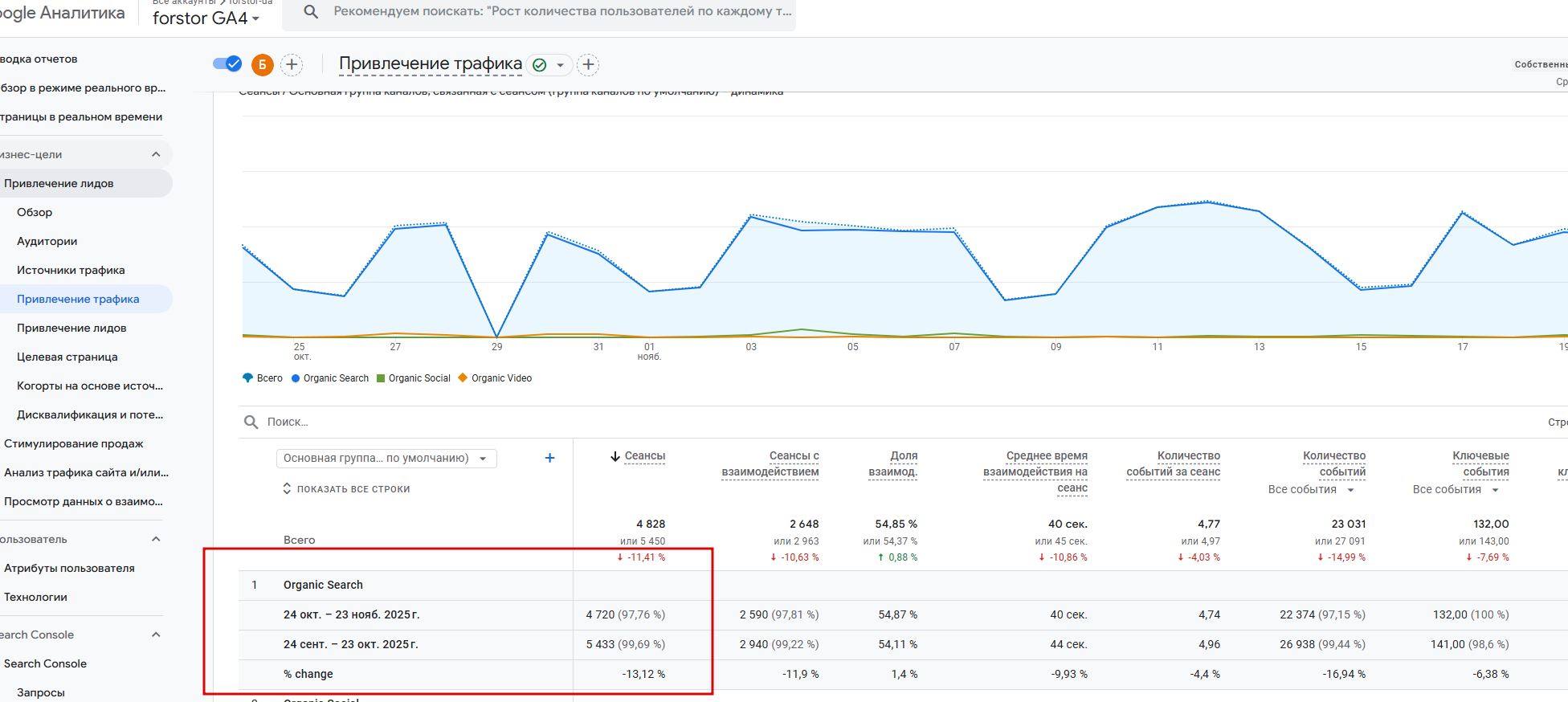
Task: Click the total sessions value 4 828
Action: [651, 524]
